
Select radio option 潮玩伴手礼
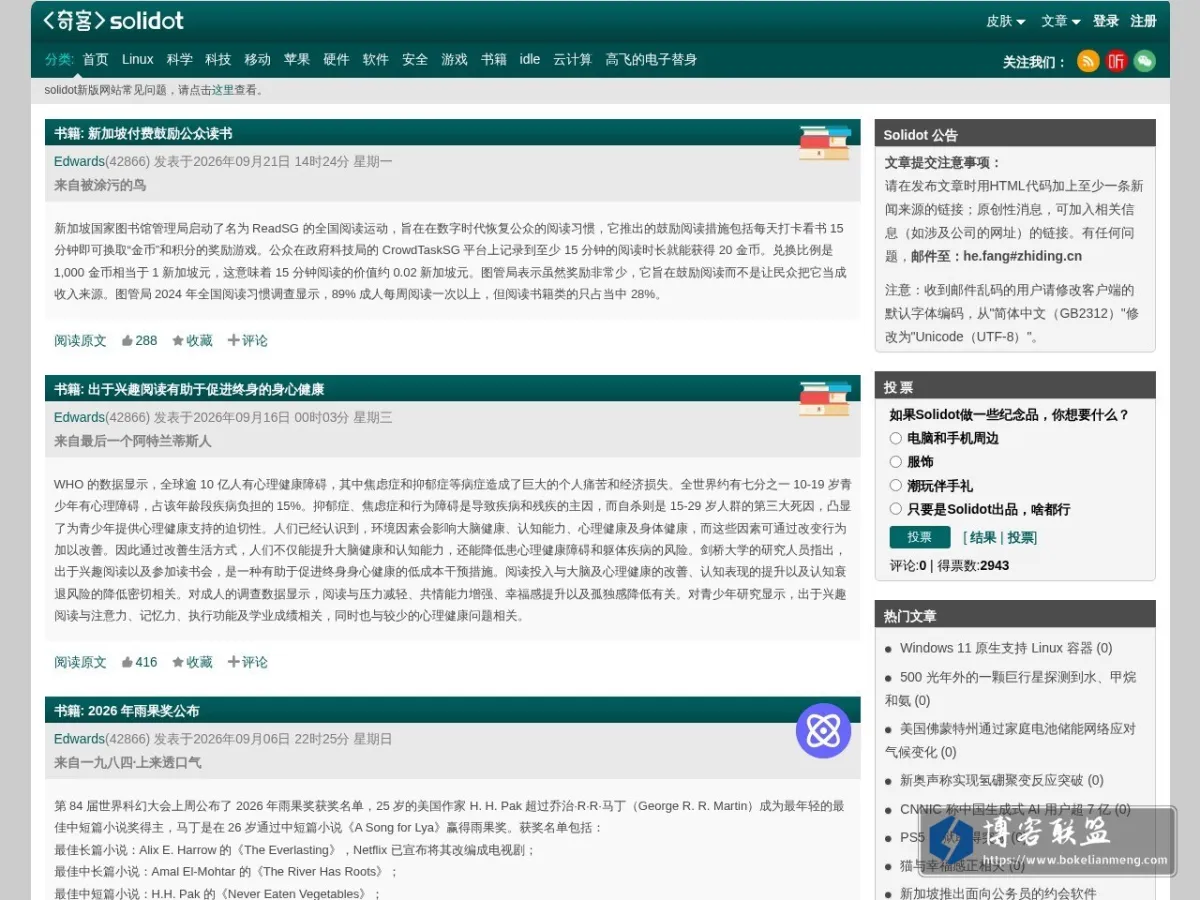click(x=896, y=485)
